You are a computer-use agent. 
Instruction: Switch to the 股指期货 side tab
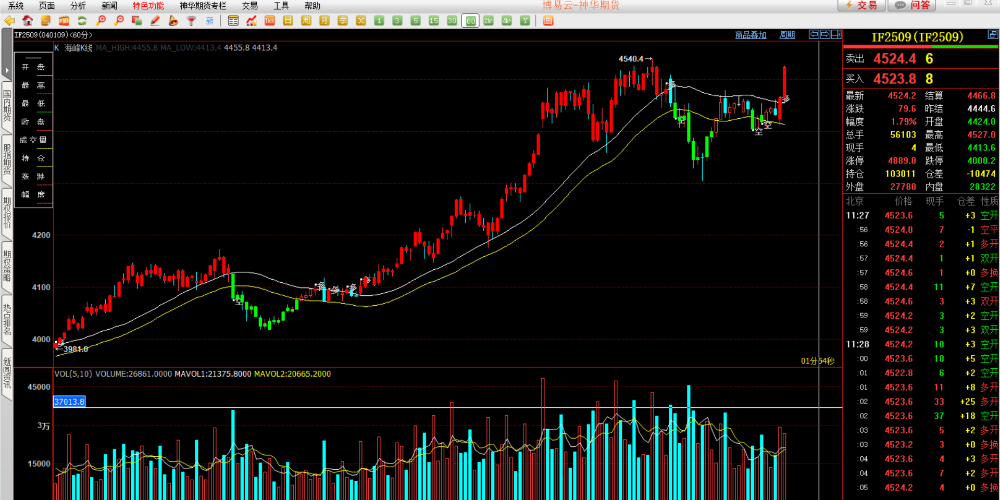[7, 159]
